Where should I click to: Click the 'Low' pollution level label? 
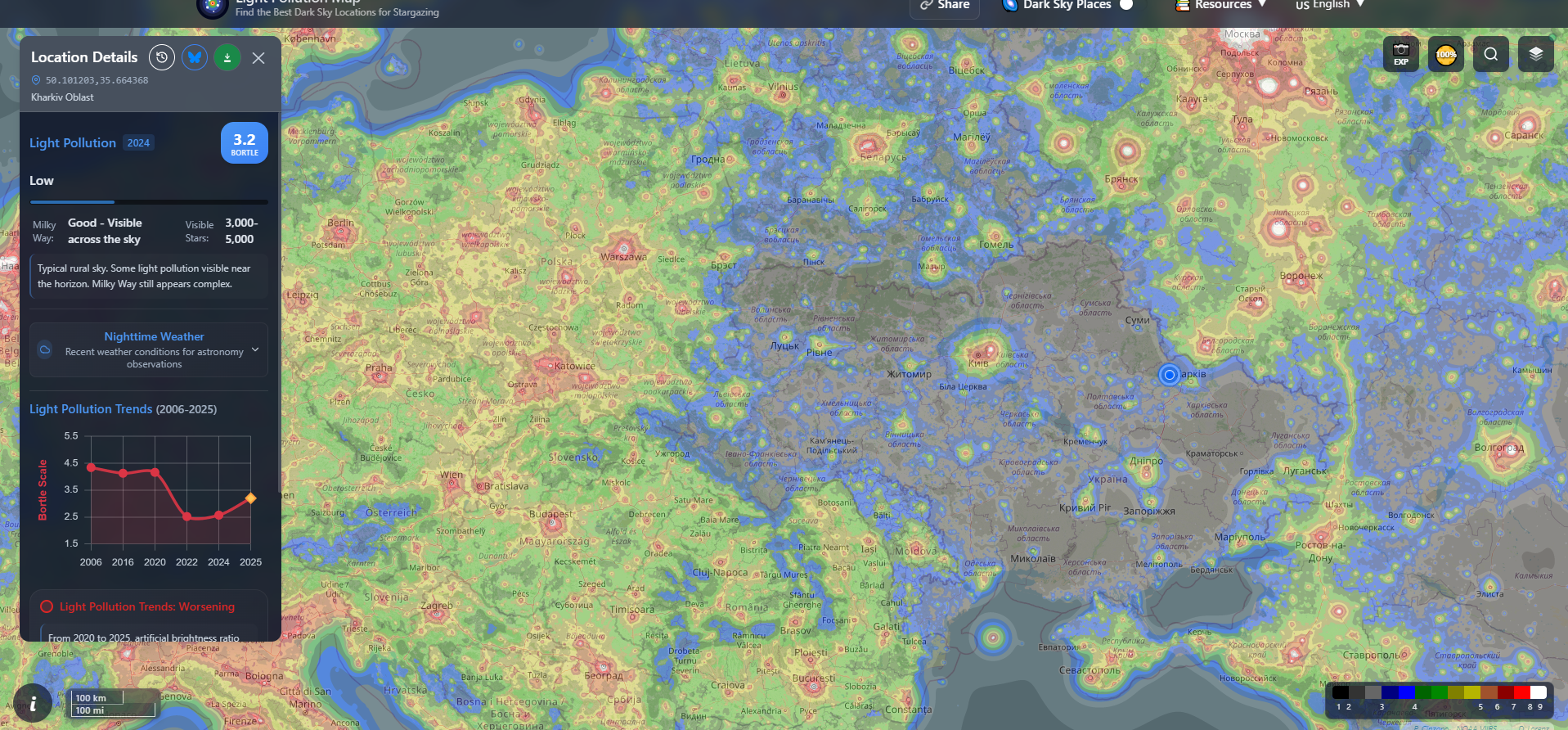[x=42, y=181]
